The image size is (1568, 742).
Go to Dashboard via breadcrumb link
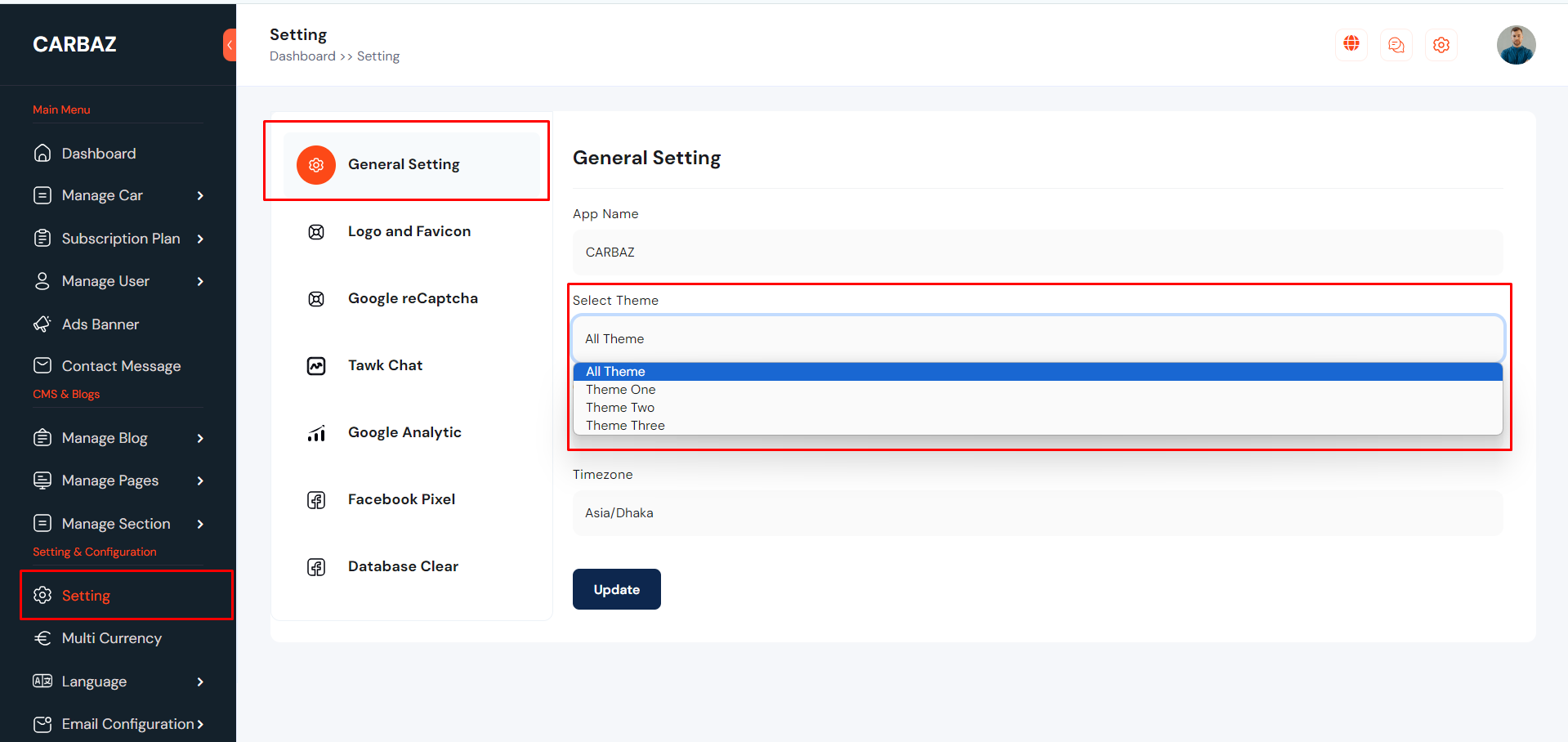pos(302,56)
